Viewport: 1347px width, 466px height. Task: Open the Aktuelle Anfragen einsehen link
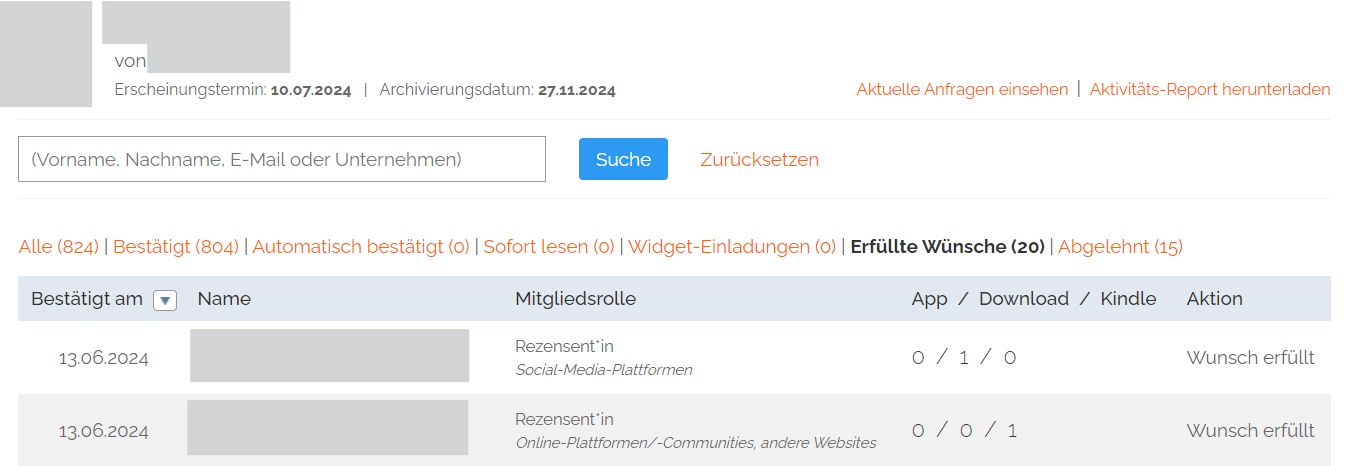point(962,89)
